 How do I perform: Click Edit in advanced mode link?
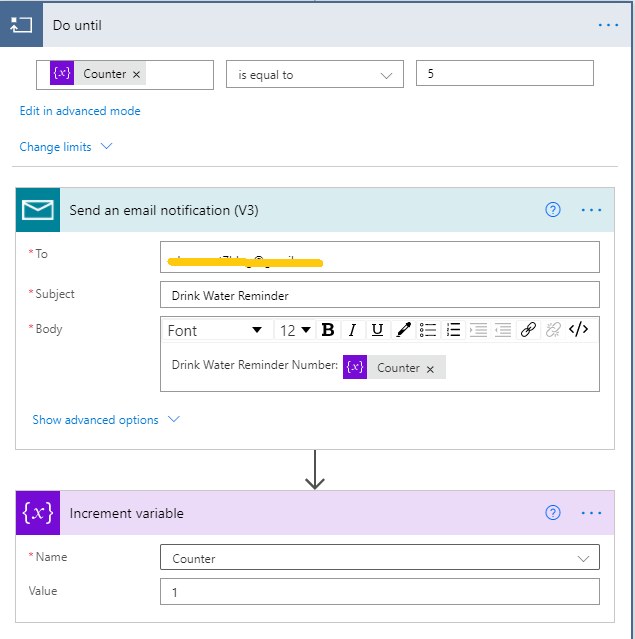point(80,111)
